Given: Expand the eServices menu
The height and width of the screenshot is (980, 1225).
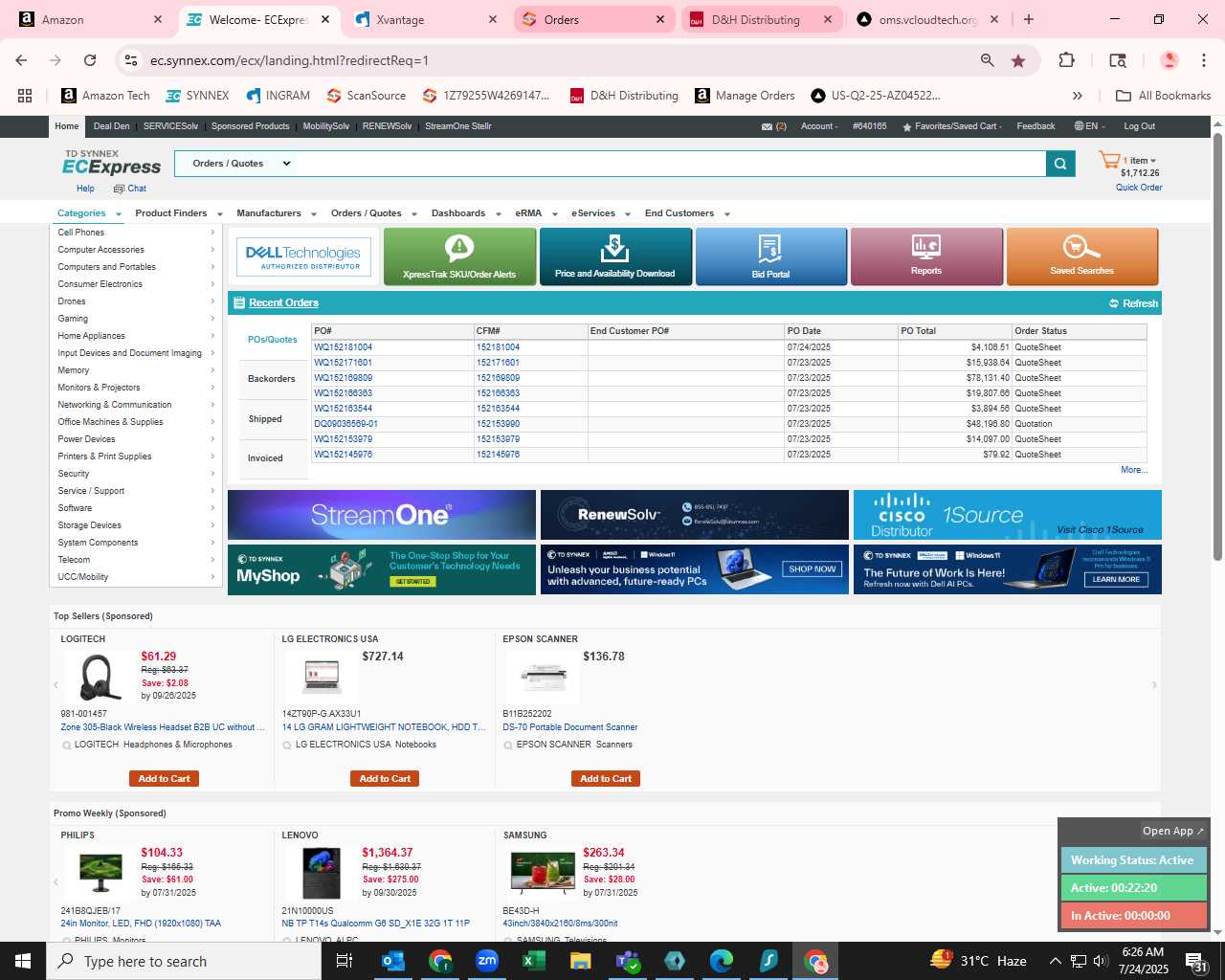Looking at the screenshot, I should pyautogui.click(x=600, y=213).
